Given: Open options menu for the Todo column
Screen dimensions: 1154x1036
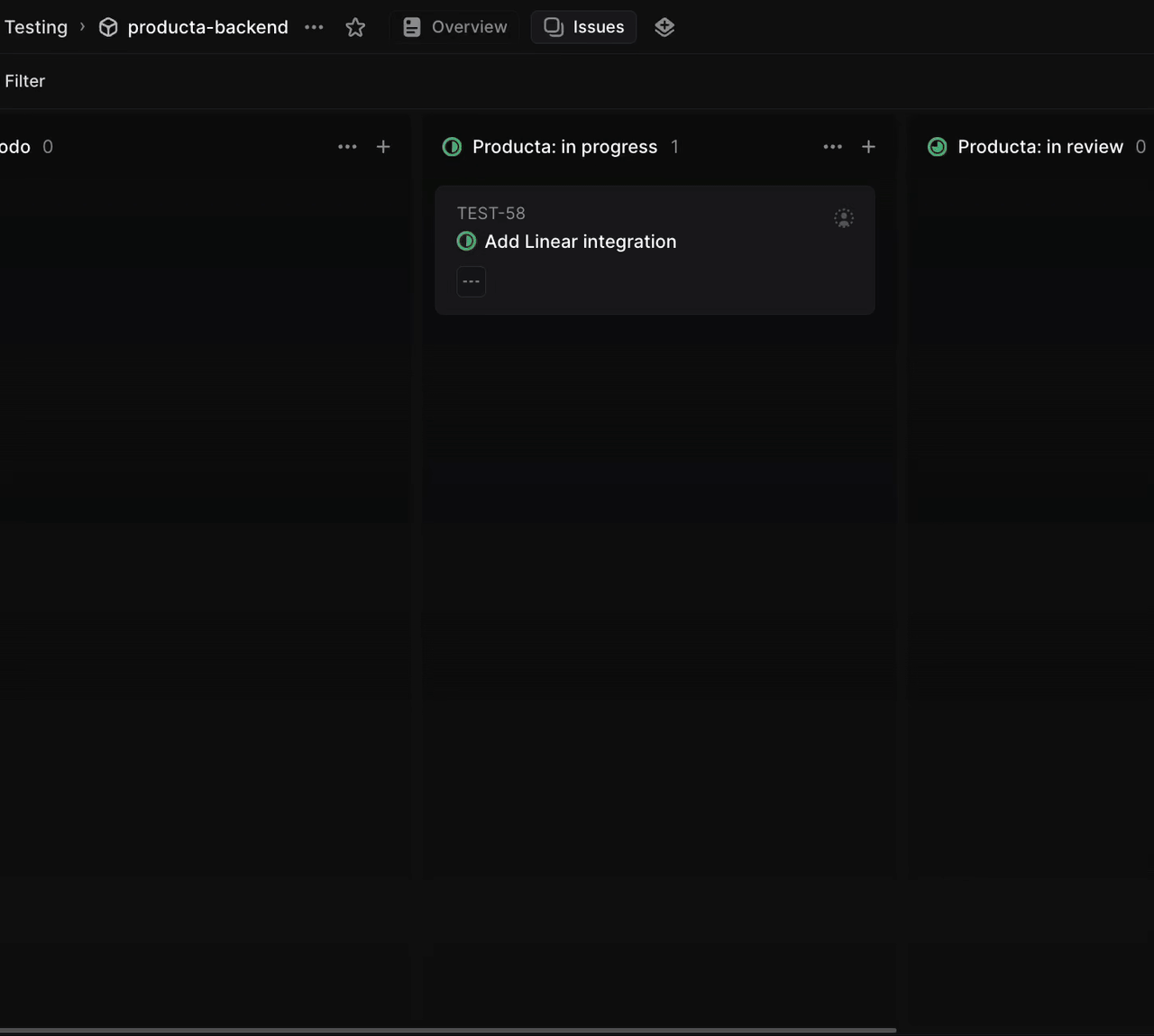Looking at the screenshot, I should [347, 147].
